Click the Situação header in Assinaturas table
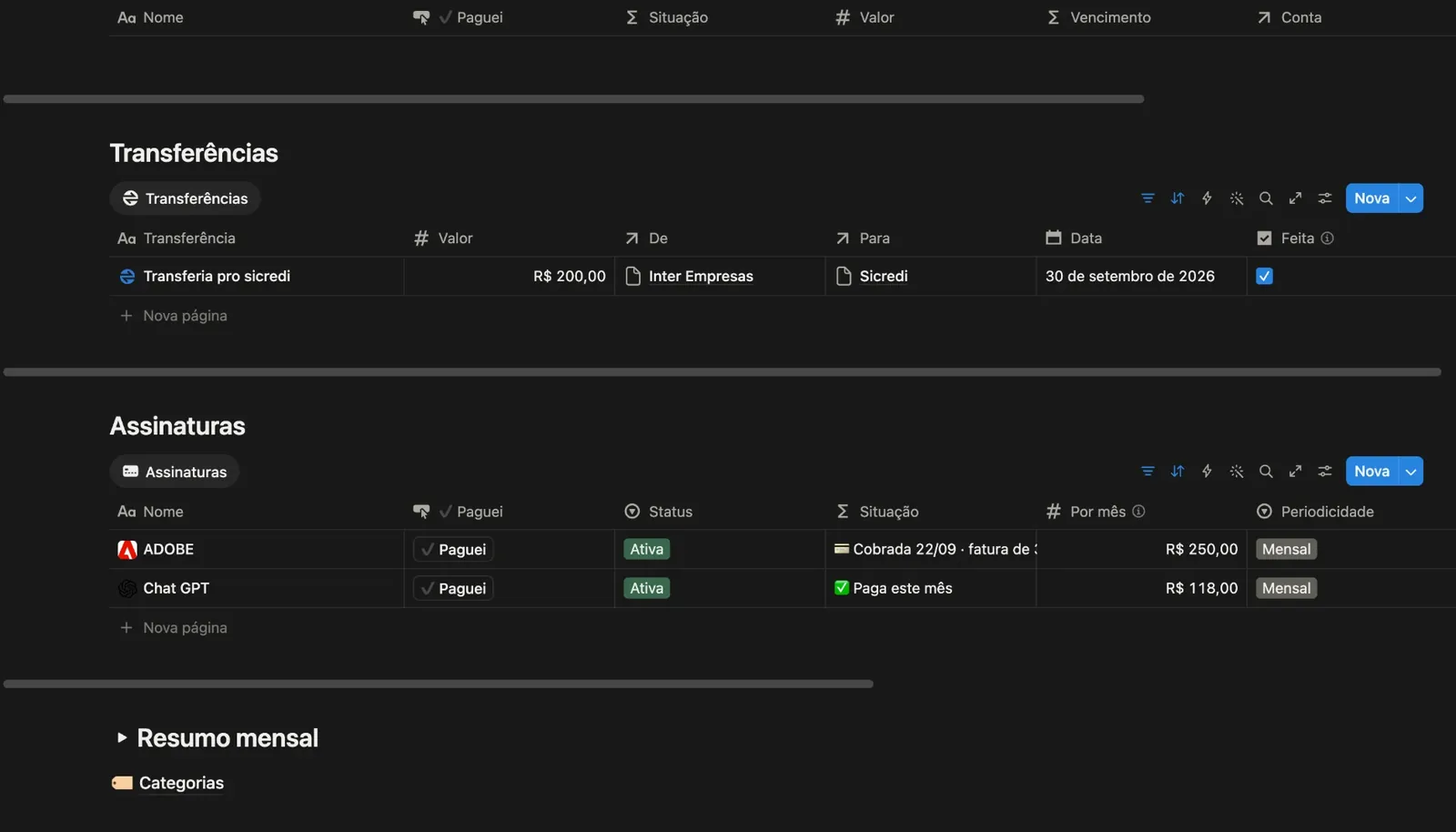Image resolution: width=1456 pixels, height=832 pixels. tap(930, 512)
